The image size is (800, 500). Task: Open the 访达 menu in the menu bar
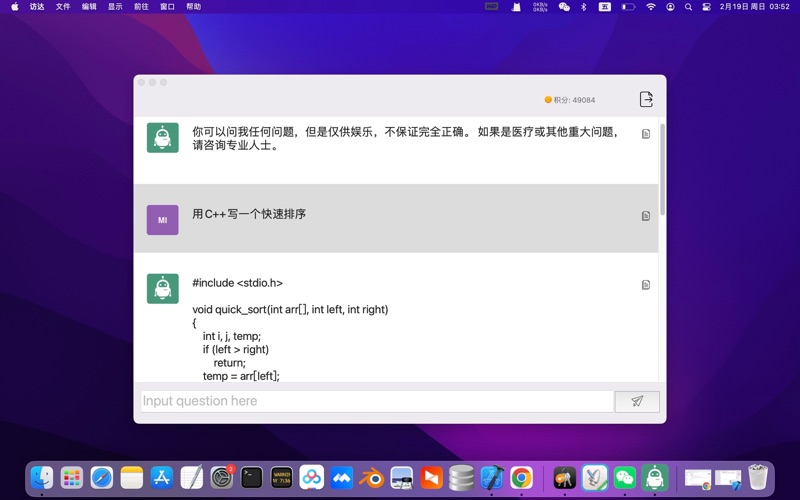click(x=37, y=7)
